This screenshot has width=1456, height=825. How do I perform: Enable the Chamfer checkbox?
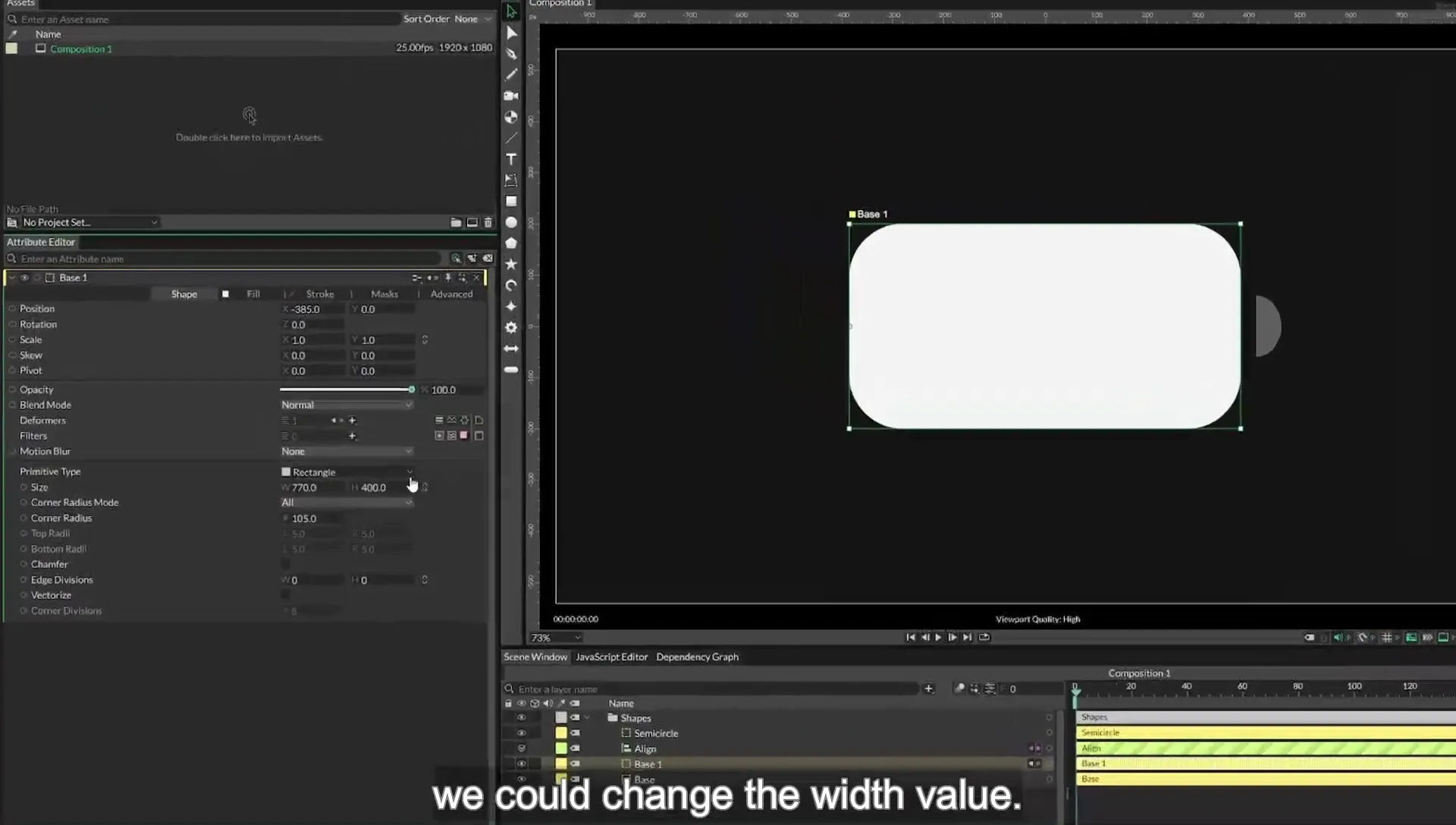pos(286,564)
